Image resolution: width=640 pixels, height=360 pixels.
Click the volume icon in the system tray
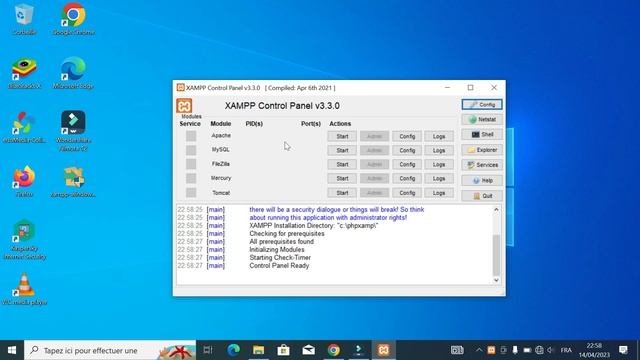coord(551,350)
